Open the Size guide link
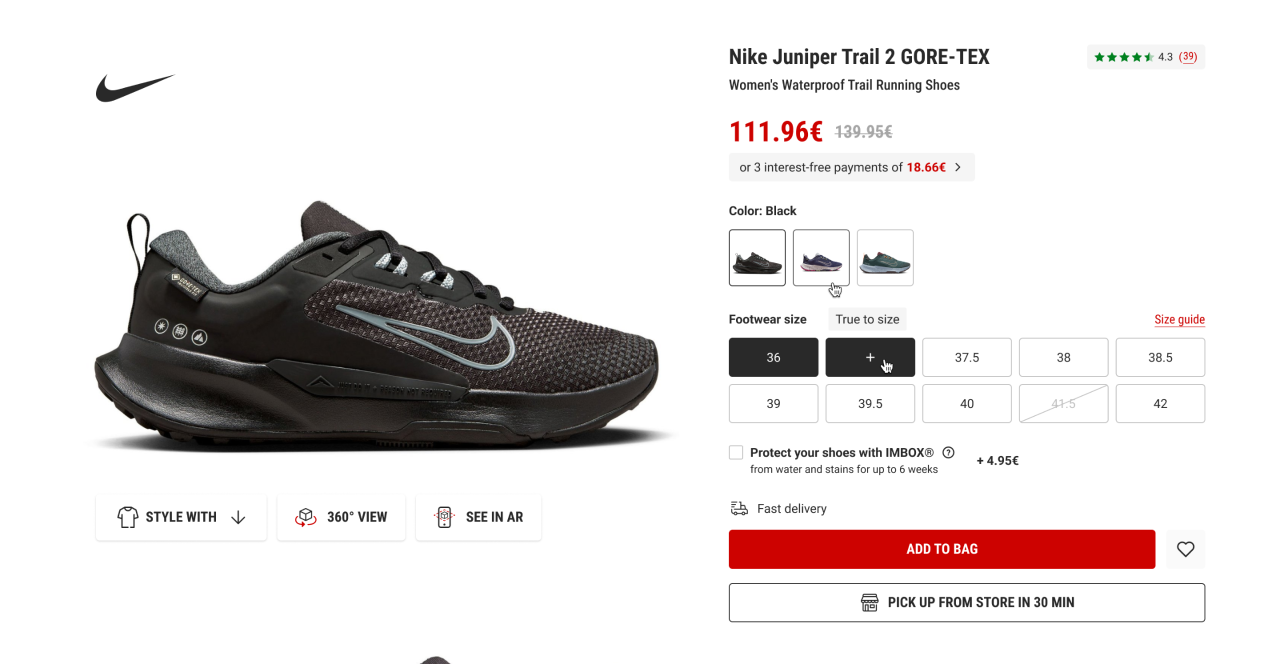 tap(1179, 320)
